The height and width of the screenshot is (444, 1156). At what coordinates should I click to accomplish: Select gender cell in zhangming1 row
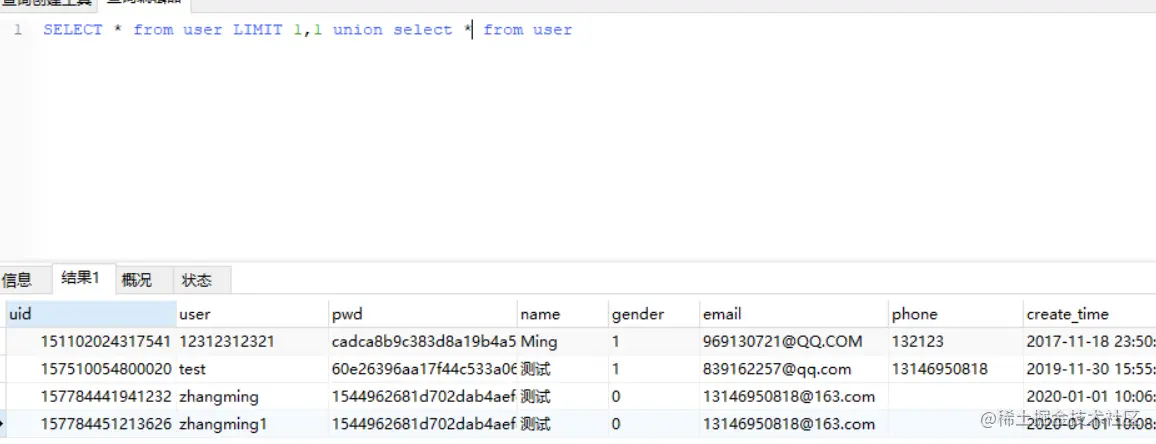coord(653,424)
